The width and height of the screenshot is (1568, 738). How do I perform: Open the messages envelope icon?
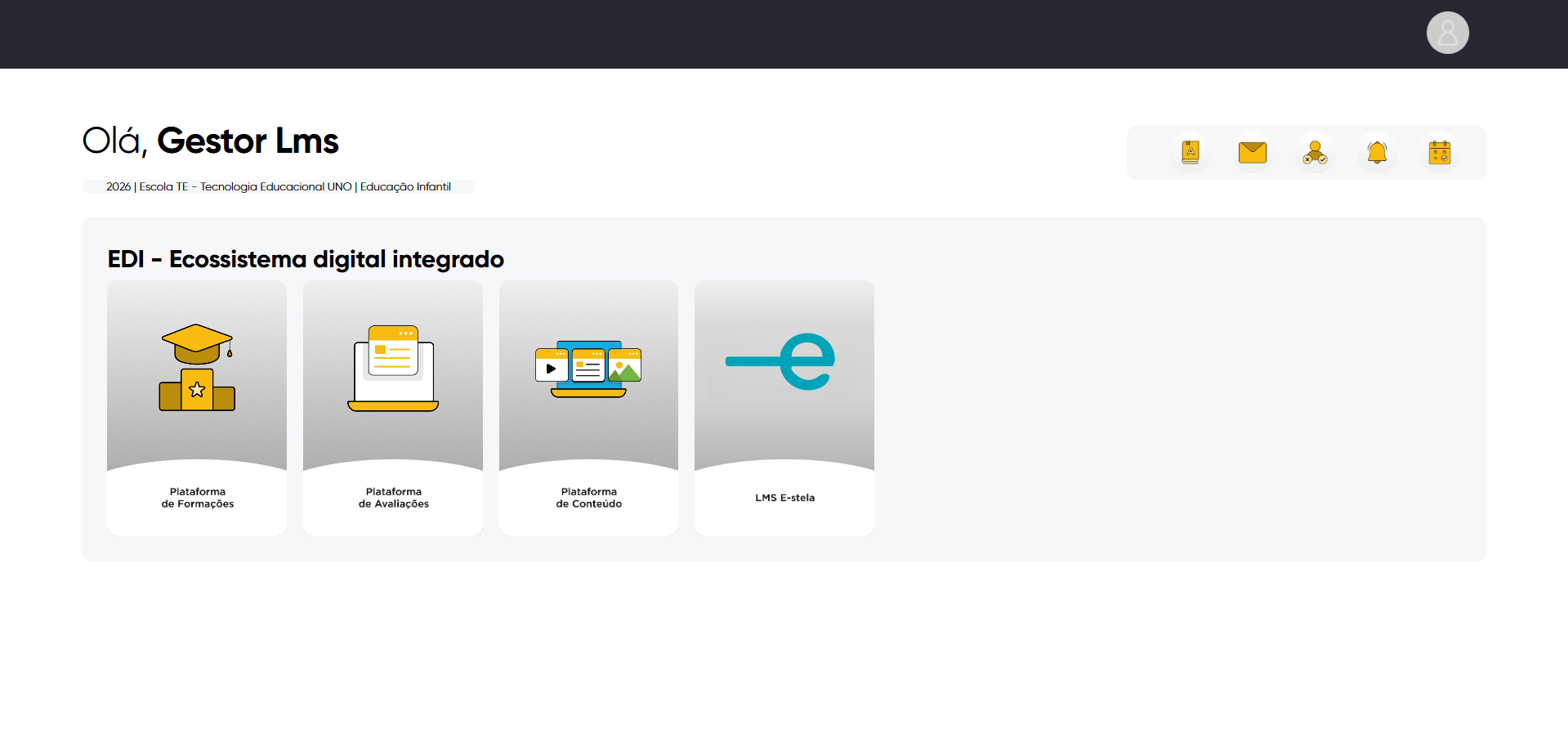pyautogui.click(x=1253, y=152)
